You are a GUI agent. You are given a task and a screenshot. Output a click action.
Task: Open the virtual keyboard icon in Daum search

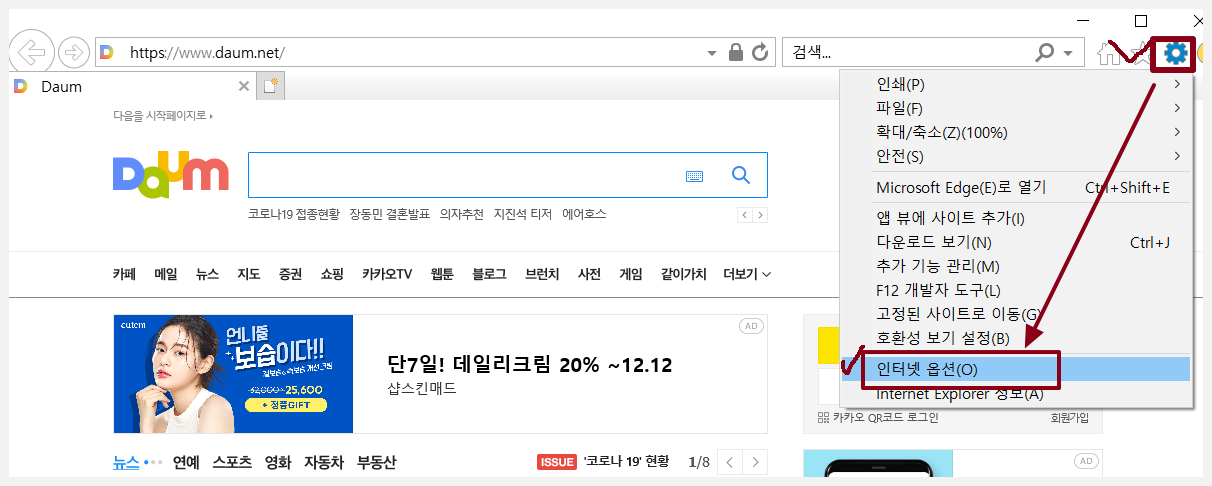695,176
